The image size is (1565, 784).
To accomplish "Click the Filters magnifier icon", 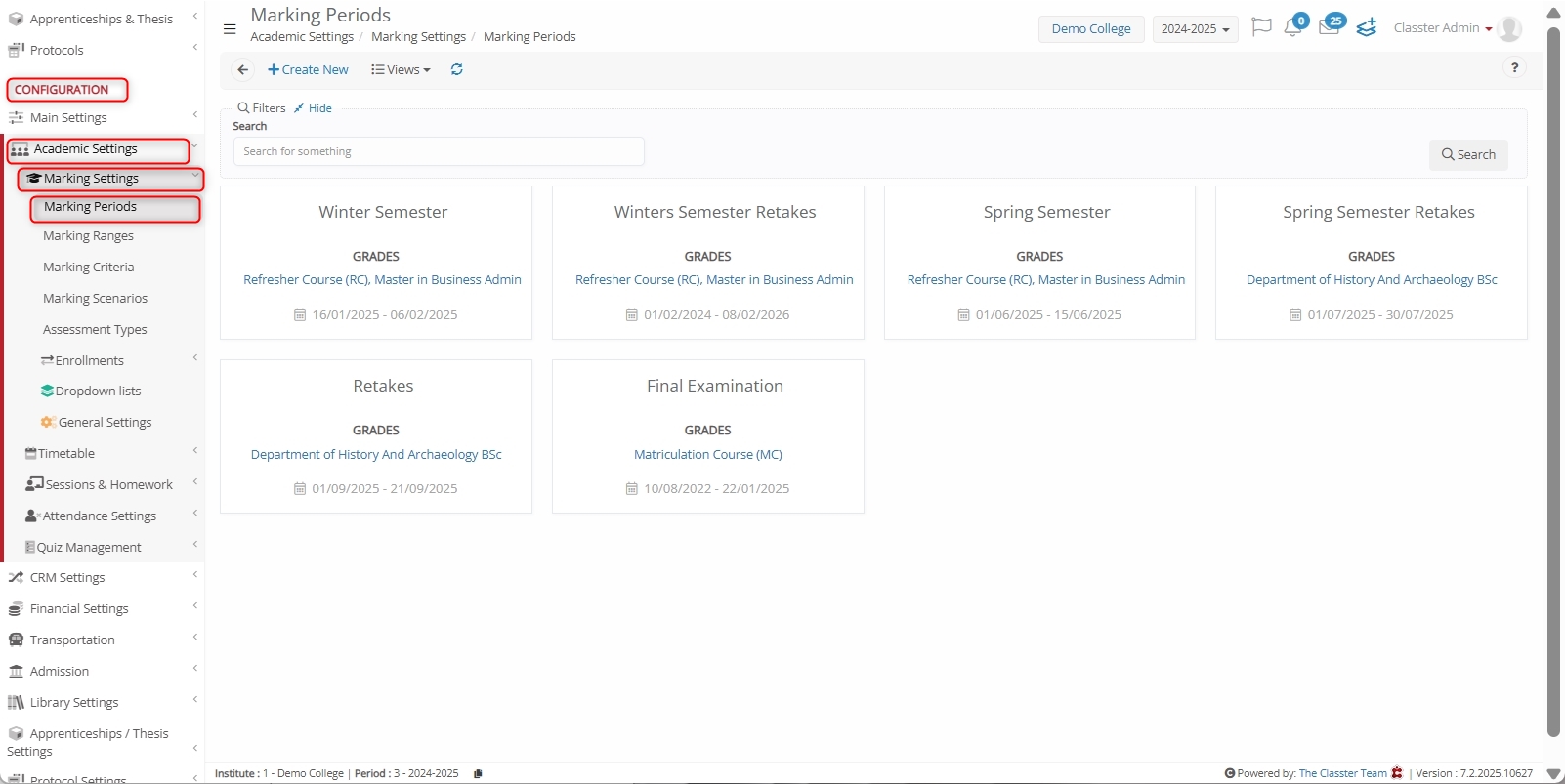I will [x=243, y=108].
